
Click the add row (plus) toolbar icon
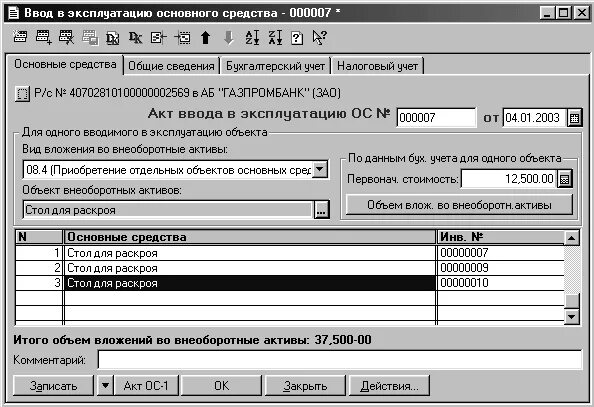click(44, 37)
